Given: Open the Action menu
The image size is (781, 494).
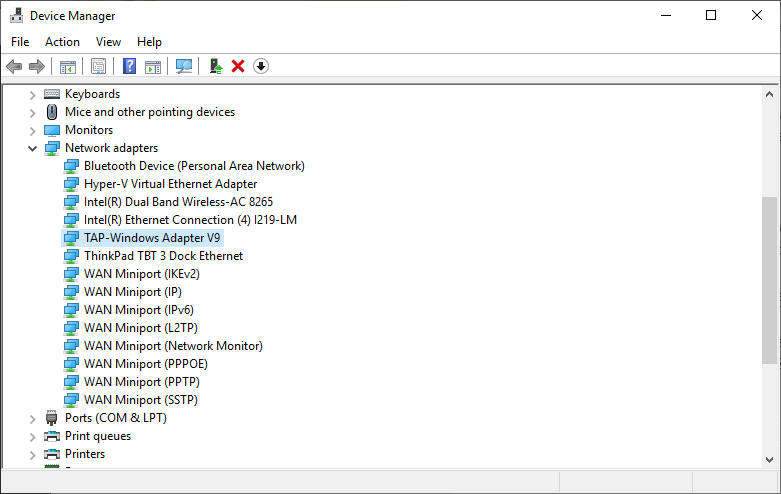Looking at the screenshot, I should [62, 42].
